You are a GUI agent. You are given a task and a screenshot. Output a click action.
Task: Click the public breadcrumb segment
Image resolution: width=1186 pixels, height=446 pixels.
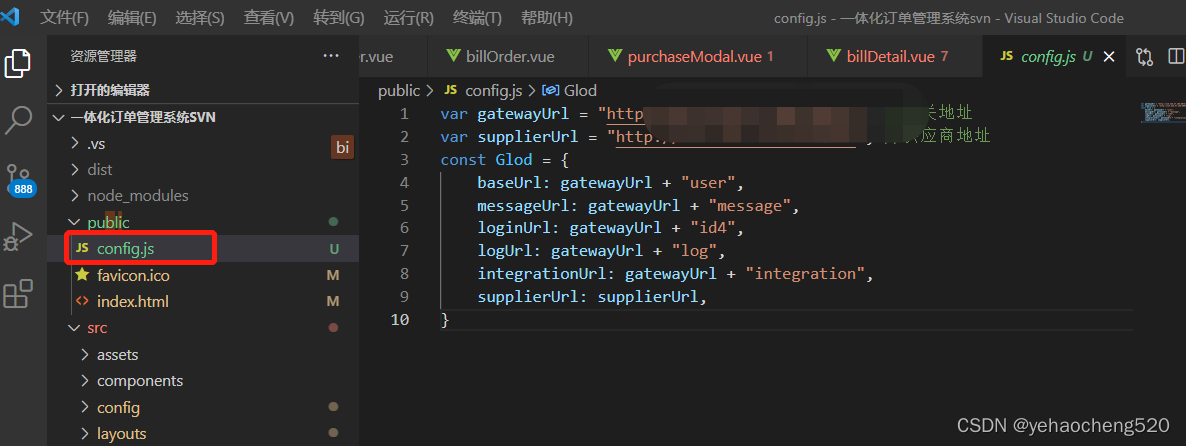399,91
